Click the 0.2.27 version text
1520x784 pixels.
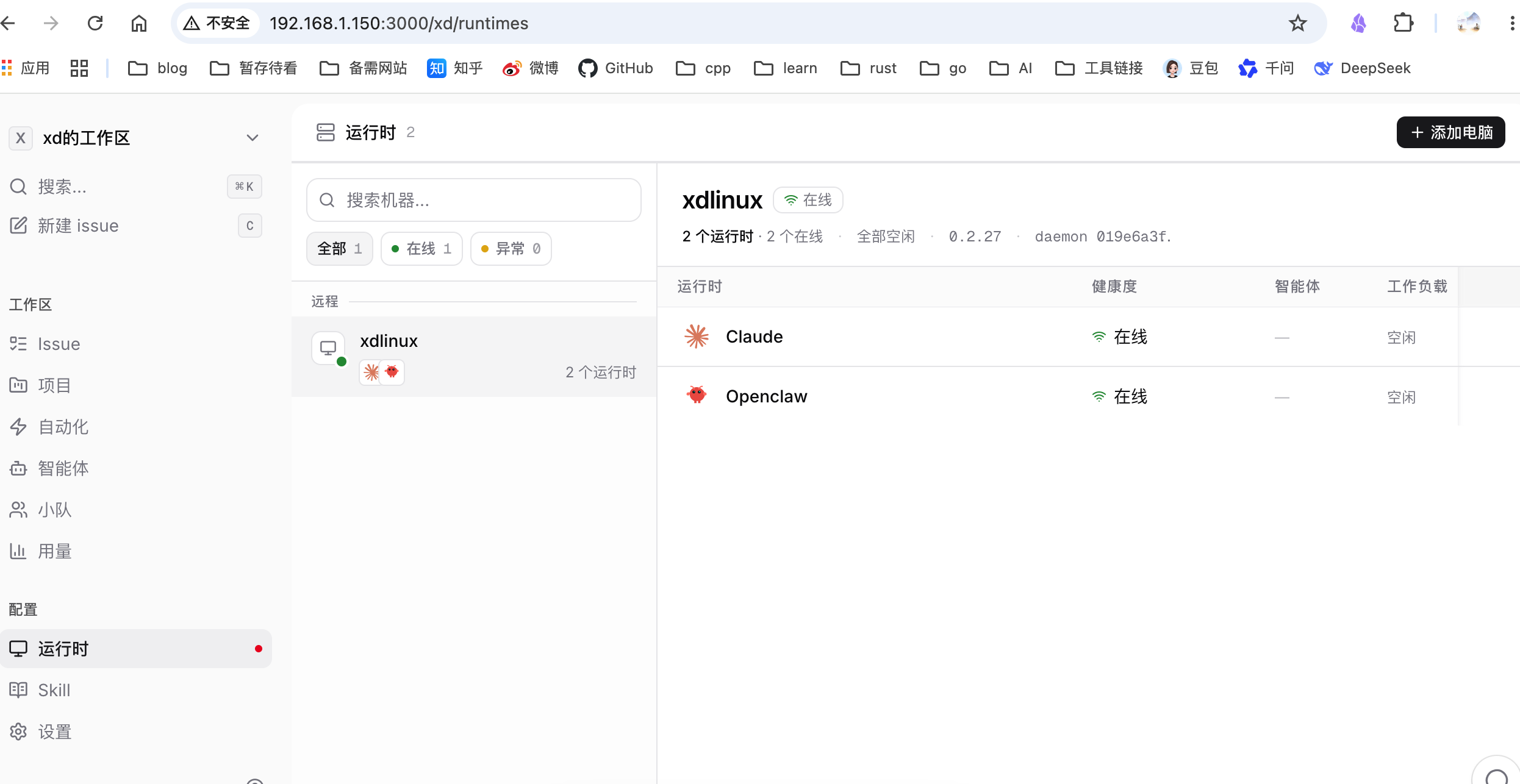click(x=975, y=237)
